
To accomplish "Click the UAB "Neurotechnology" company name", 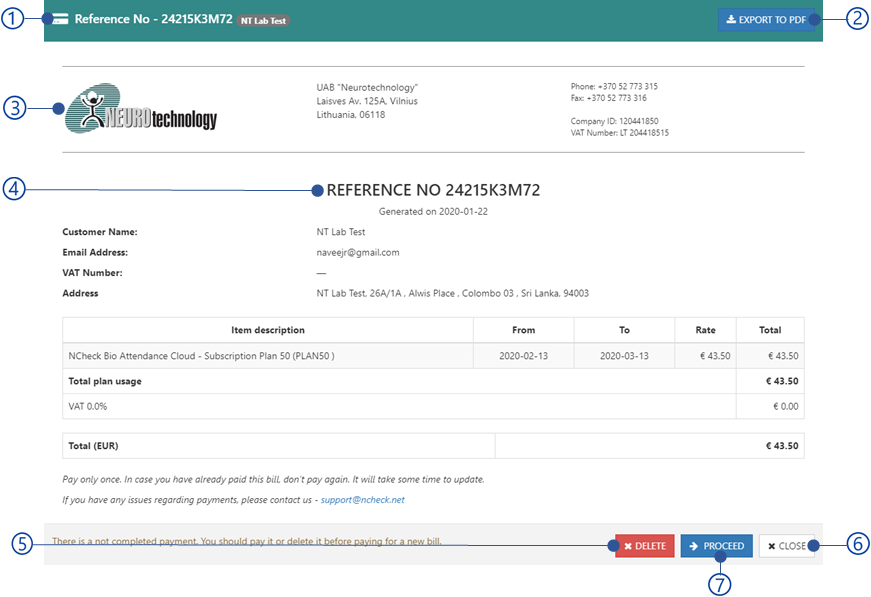I will (367, 88).
